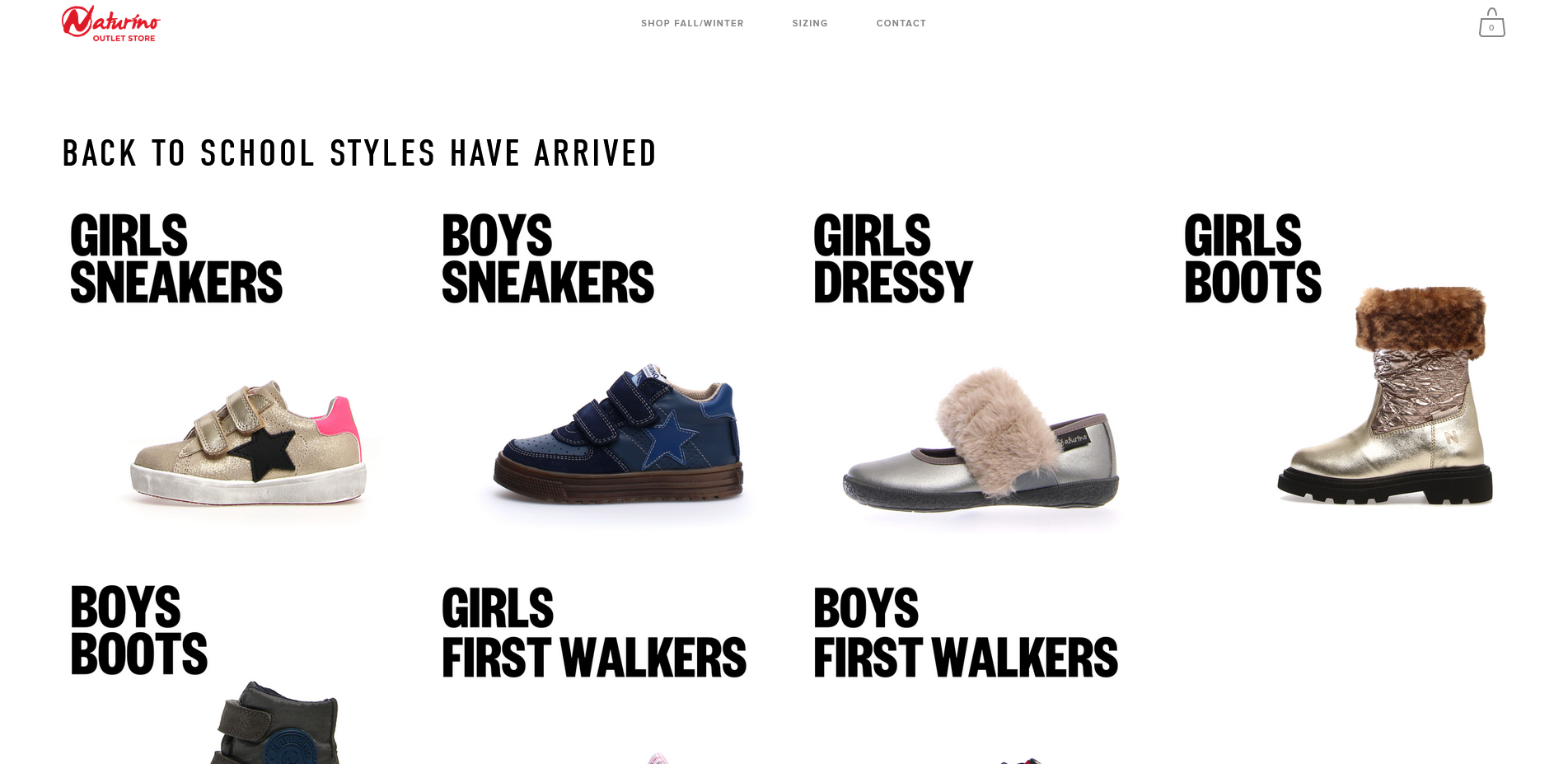This screenshot has height=764, width=1568.
Task: Select the Girls Sneakers heading
Action: coord(176,259)
